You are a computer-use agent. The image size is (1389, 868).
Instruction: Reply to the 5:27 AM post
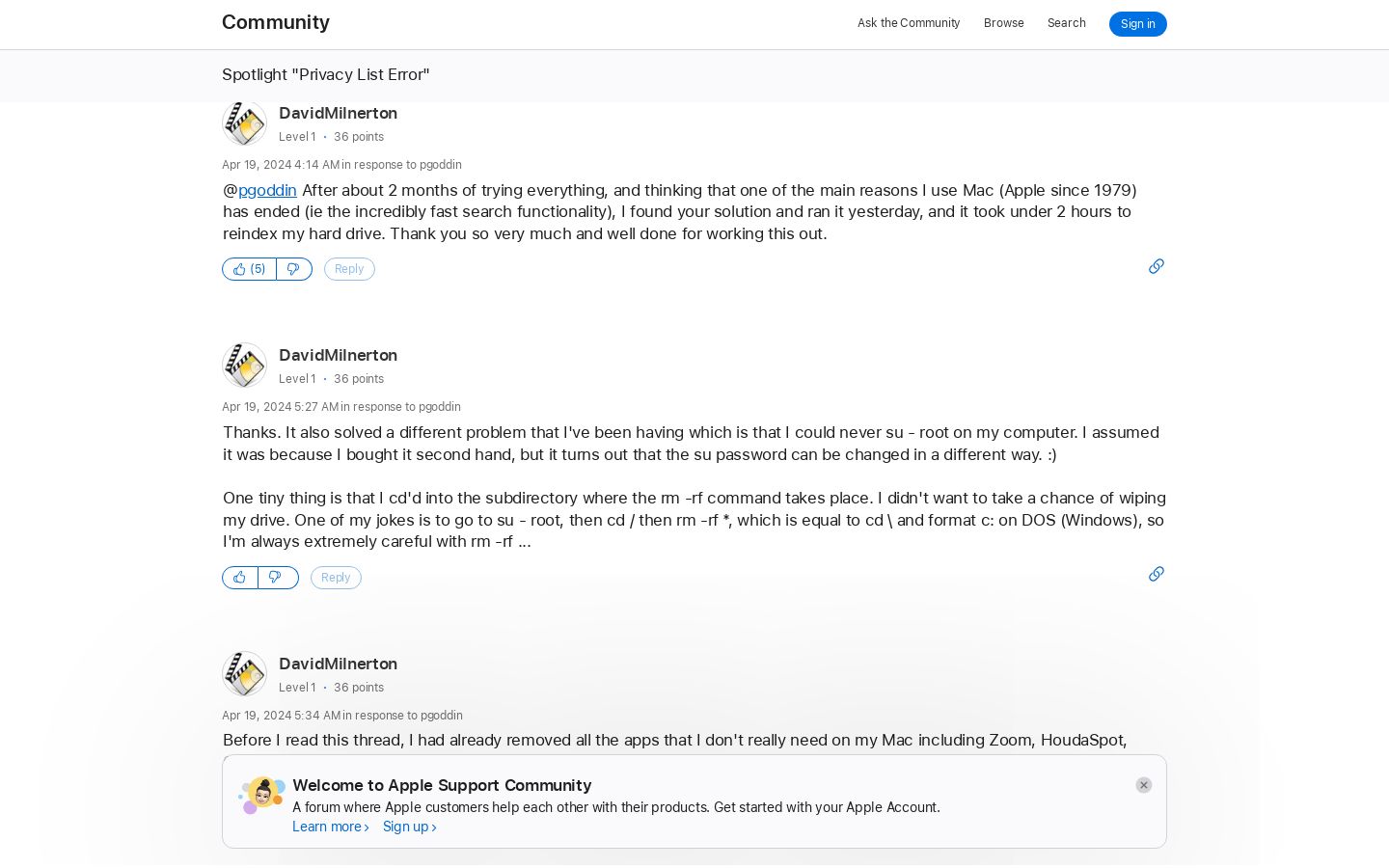(336, 578)
